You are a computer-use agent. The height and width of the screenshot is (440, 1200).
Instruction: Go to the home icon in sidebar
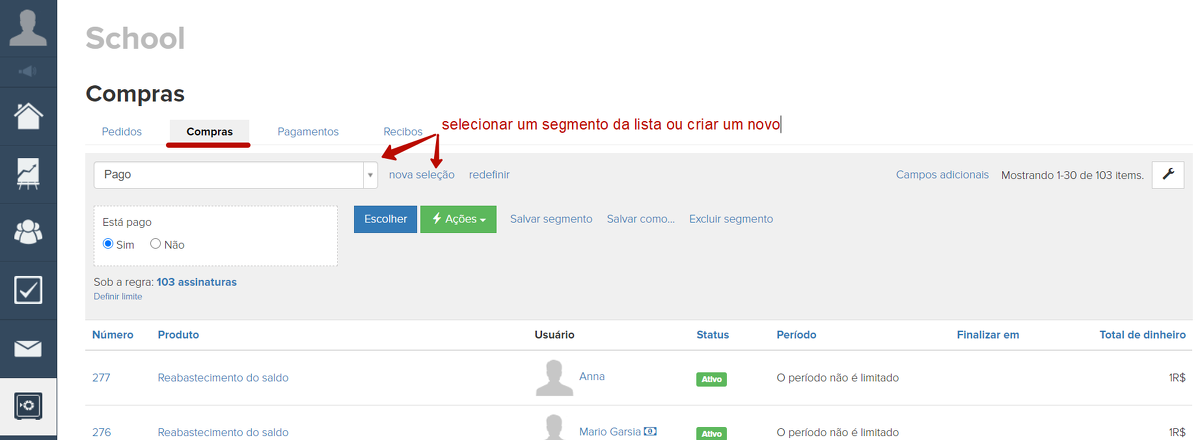click(x=28, y=115)
